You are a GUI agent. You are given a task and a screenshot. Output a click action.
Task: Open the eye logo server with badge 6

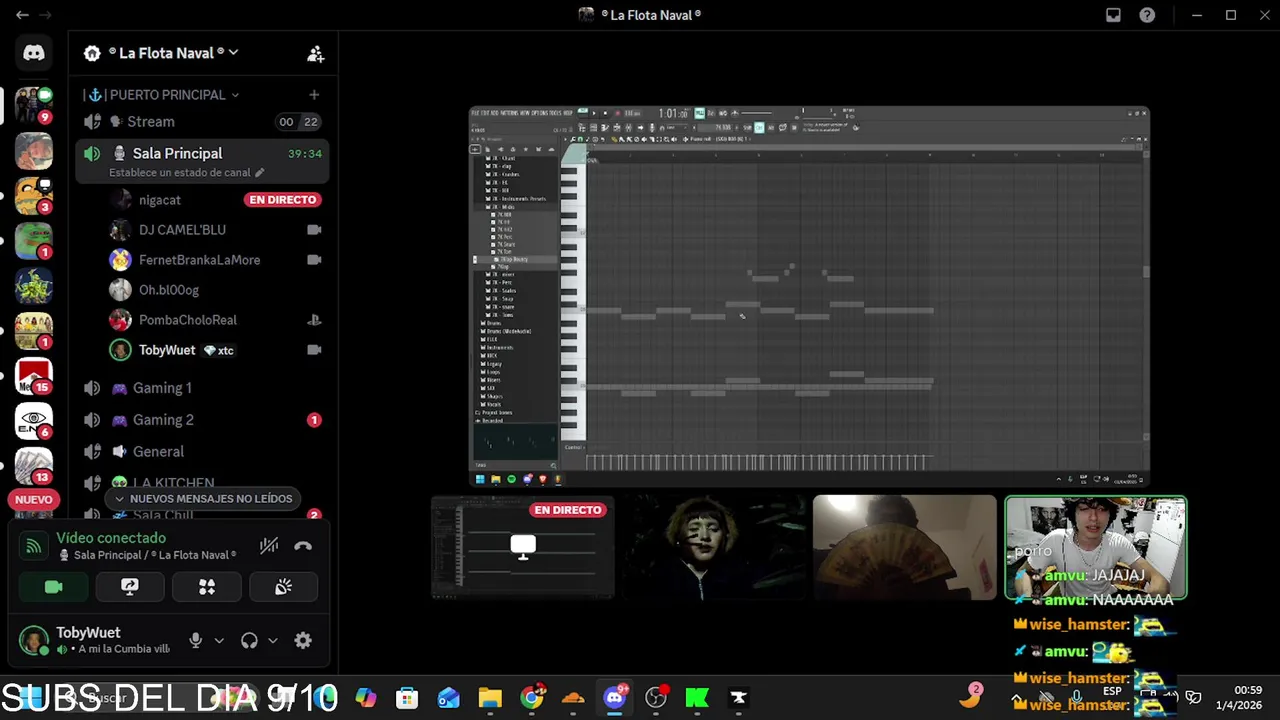(34, 420)
